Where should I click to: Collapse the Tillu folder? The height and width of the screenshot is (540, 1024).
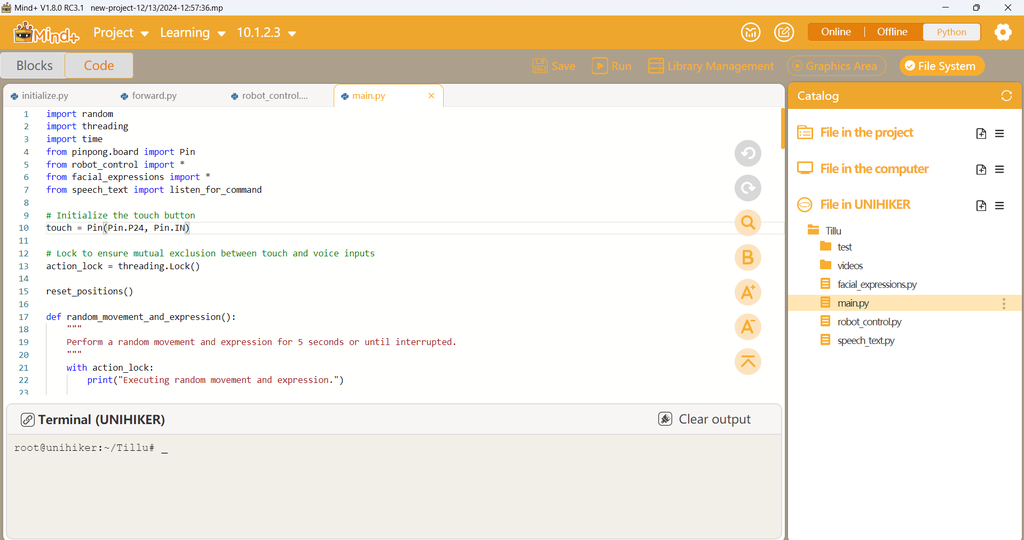pyautogui.click(x=824, y=230)
